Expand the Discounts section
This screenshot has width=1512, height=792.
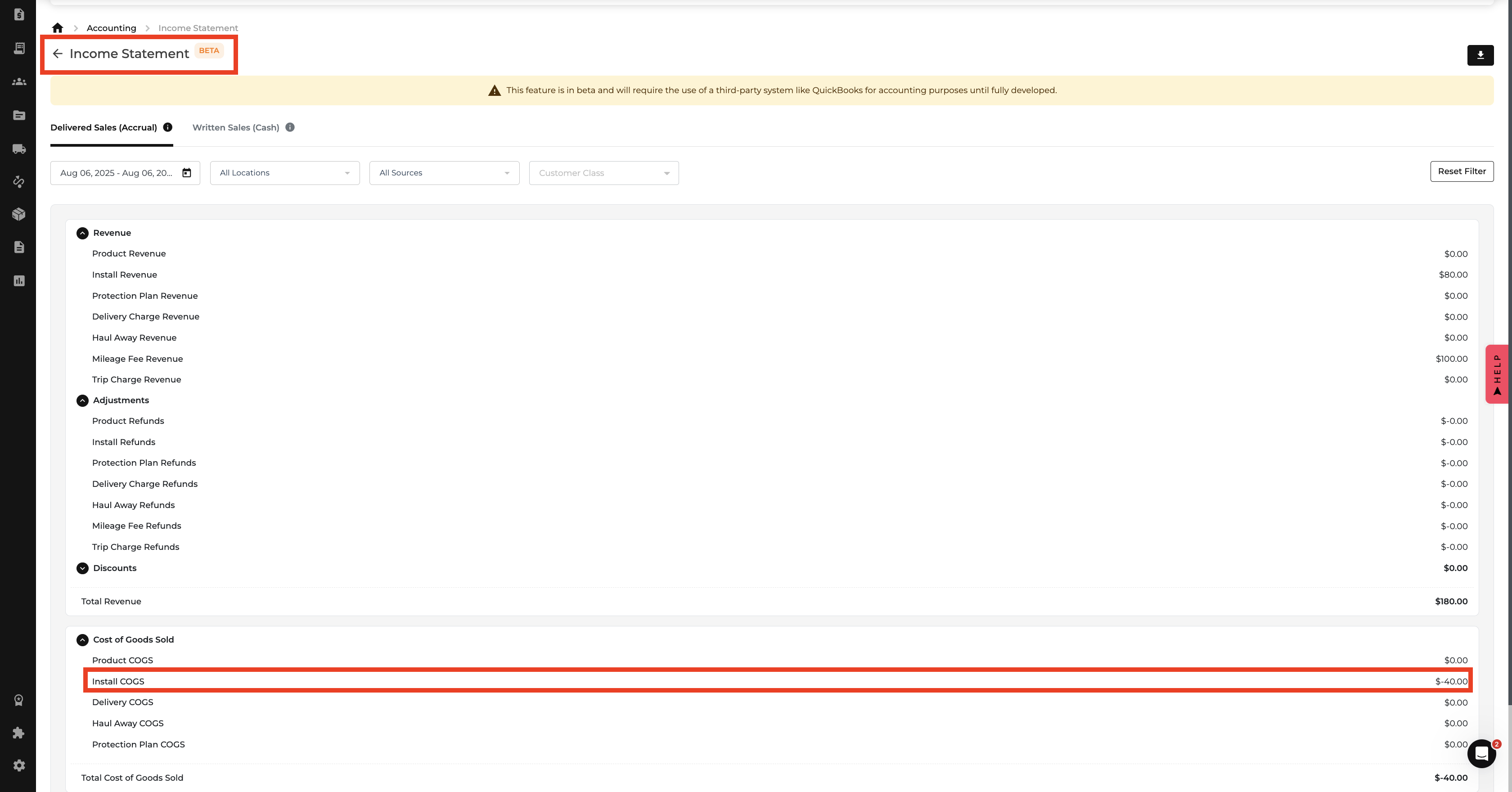coord(82,568)
